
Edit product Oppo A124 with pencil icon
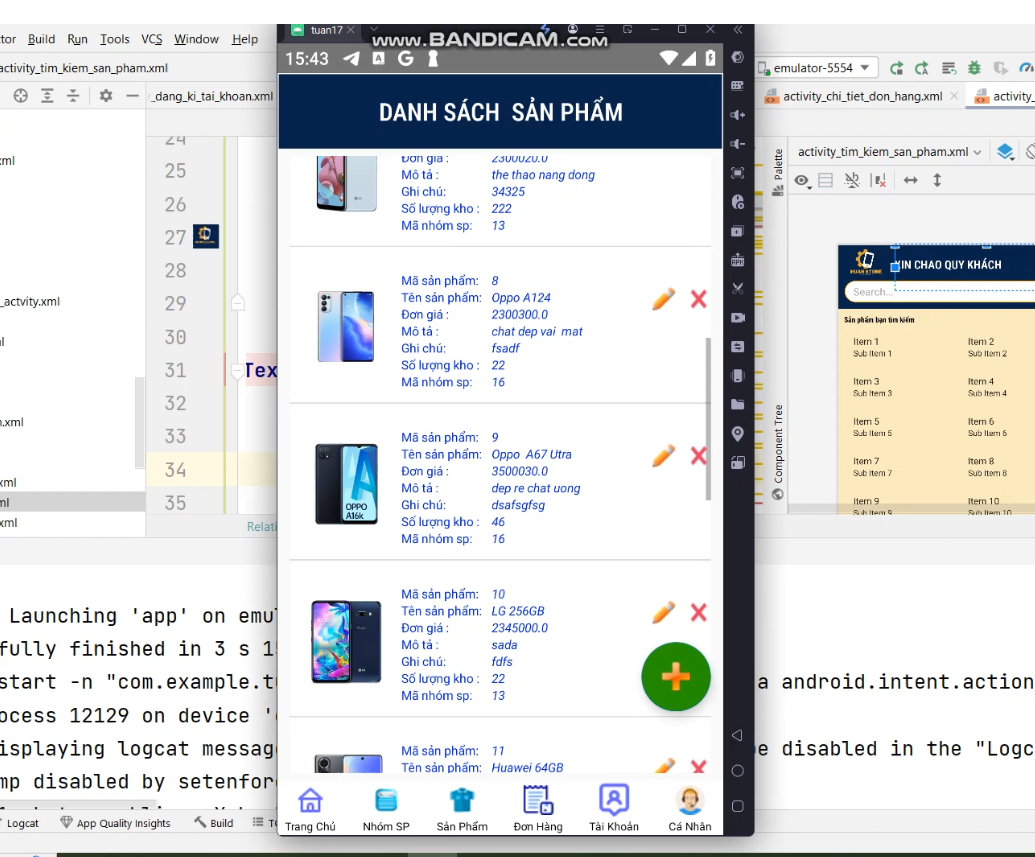663,299
